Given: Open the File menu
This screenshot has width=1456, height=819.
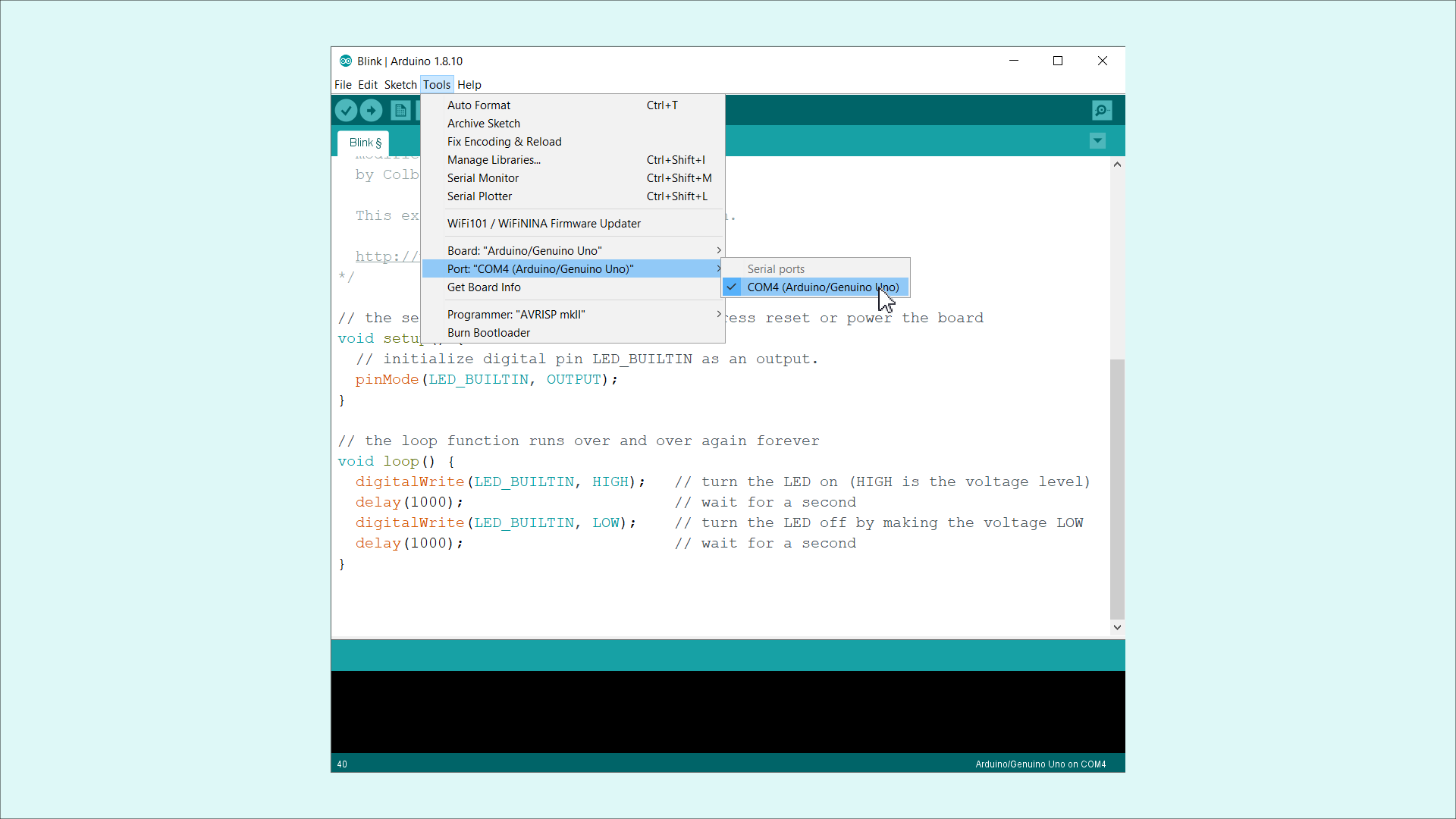Looking at the screenshot, I should click(x=343, y=85).
